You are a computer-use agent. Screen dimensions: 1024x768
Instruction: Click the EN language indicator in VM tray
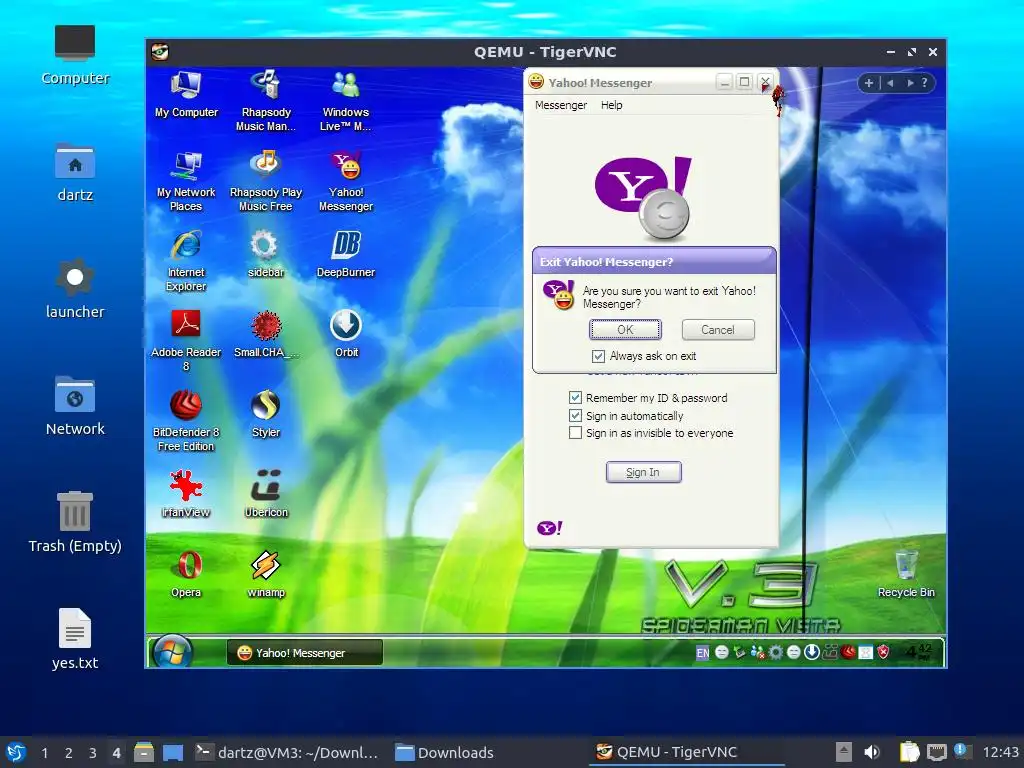(x=703, y=652)
